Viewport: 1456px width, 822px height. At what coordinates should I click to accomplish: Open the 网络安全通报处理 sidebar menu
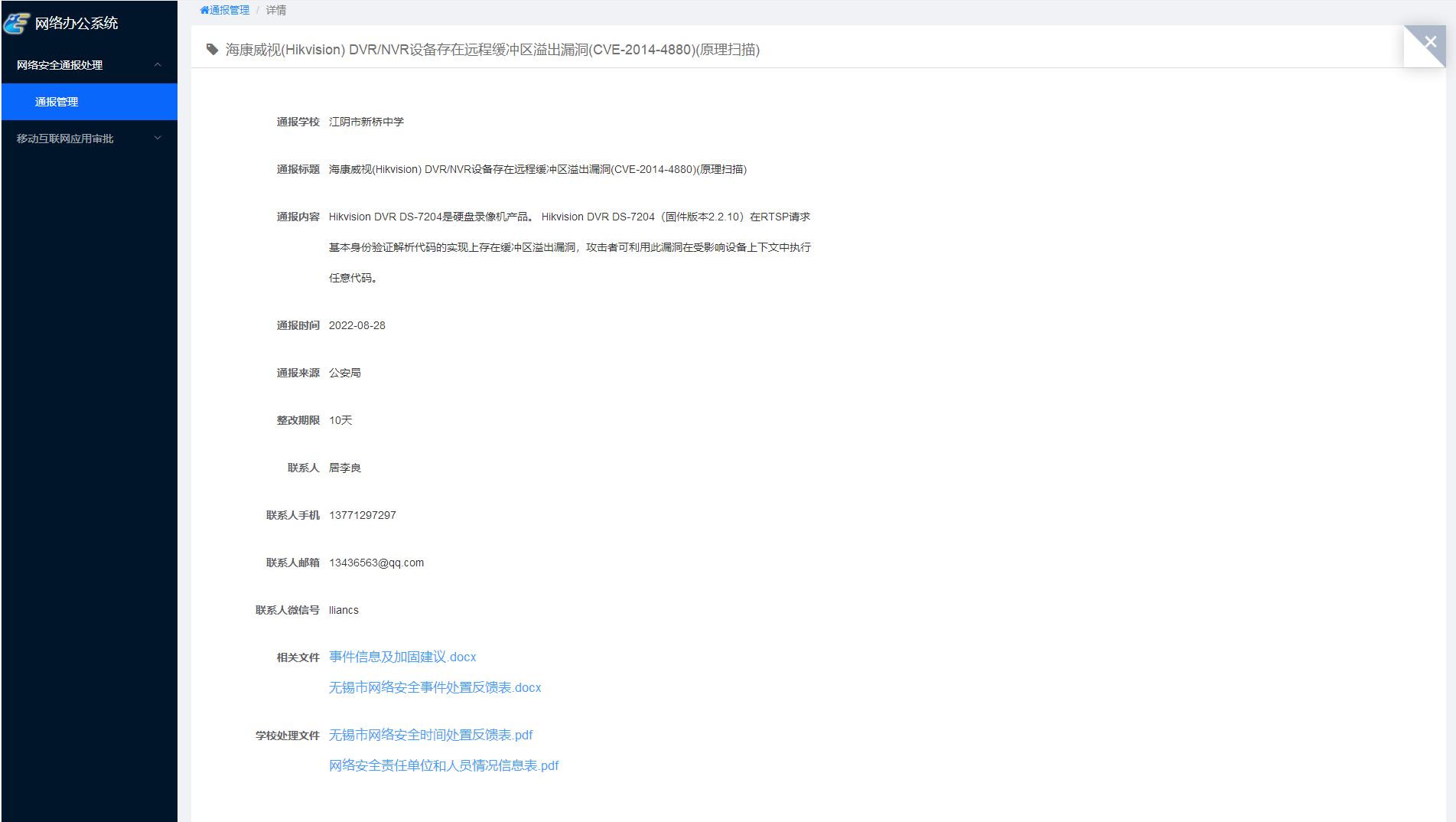[x=90, y=65]
